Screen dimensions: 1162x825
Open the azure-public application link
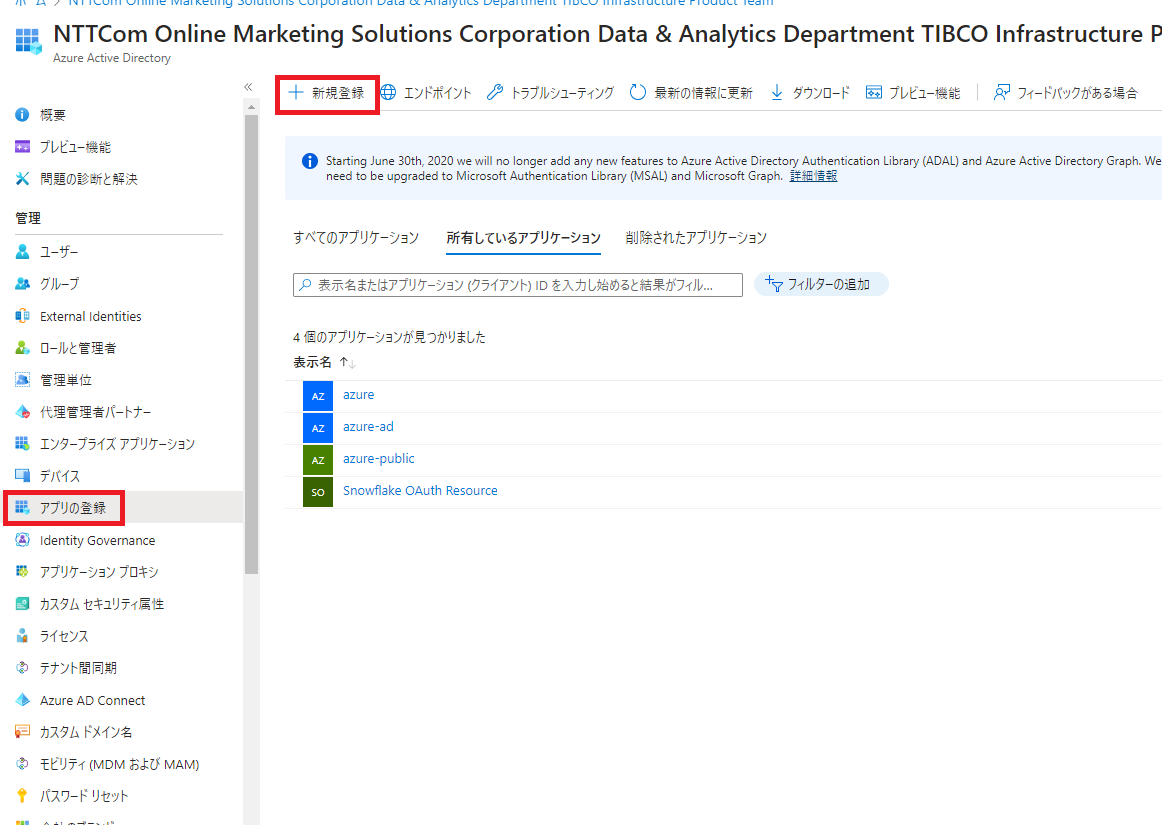379,459
